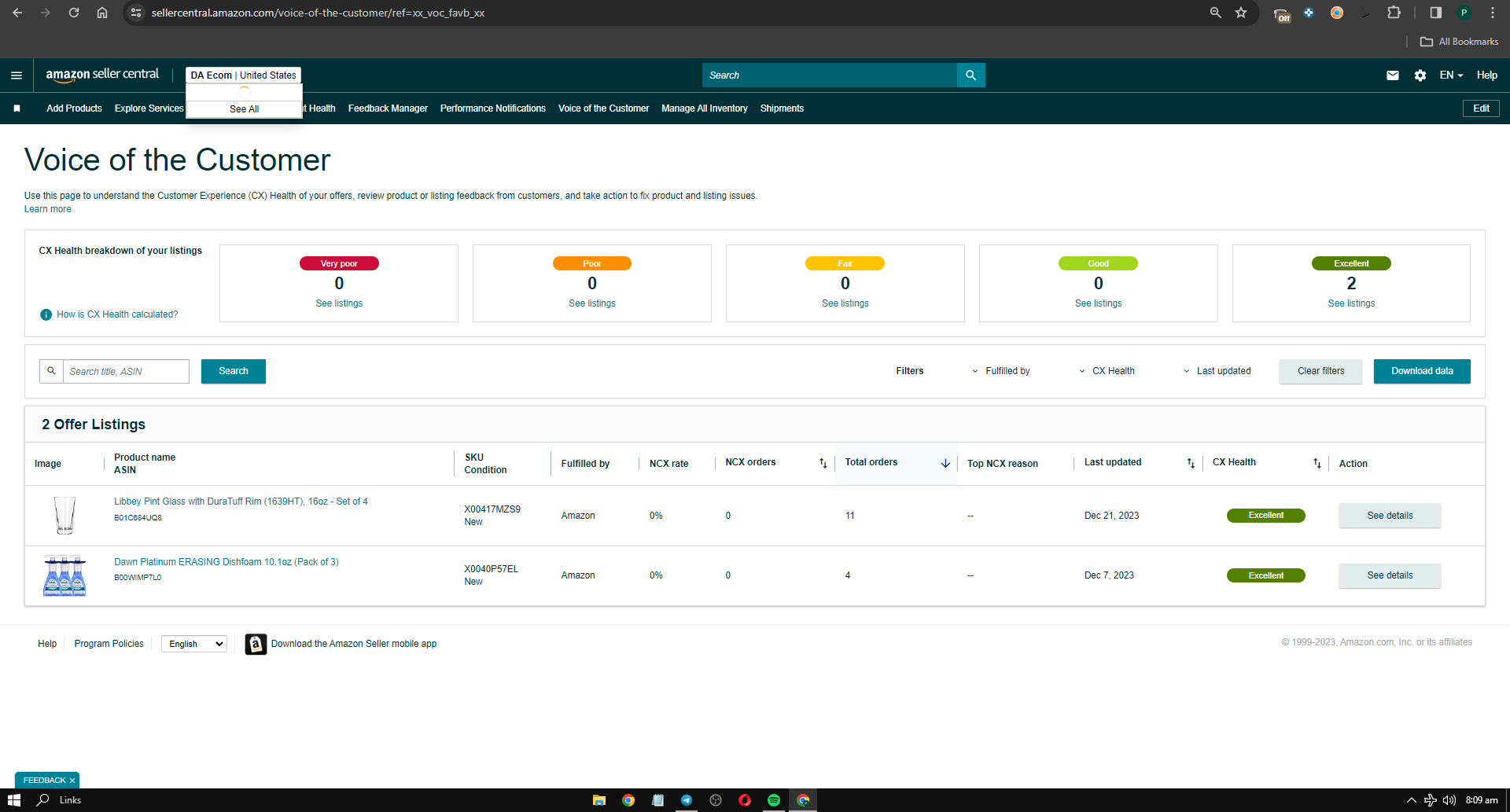Open the English footer language select
The height and width of the screenshot is (812, 1510).
pyautogui.click(x=194, y=644)
